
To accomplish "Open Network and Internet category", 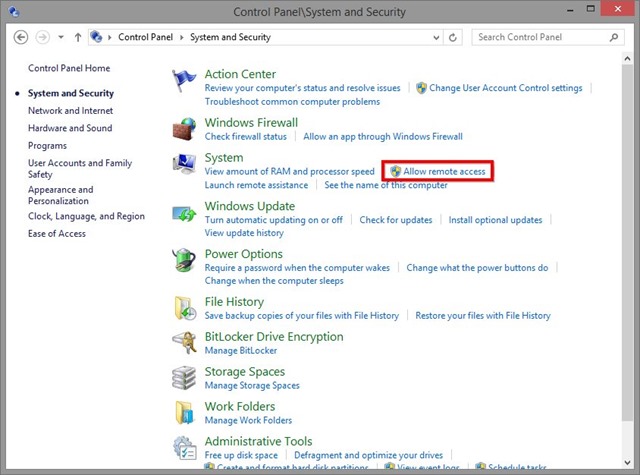I will pyautogui.click(x=70, y=111).
